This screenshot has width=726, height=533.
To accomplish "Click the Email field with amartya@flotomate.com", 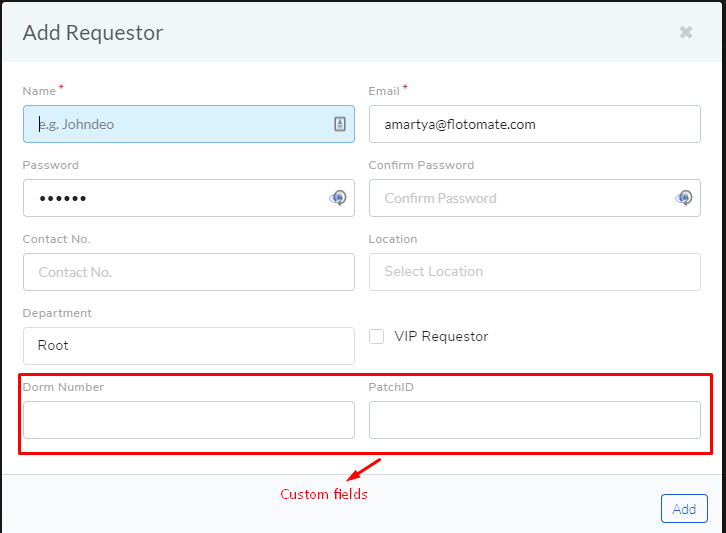I will click(535, 124).
